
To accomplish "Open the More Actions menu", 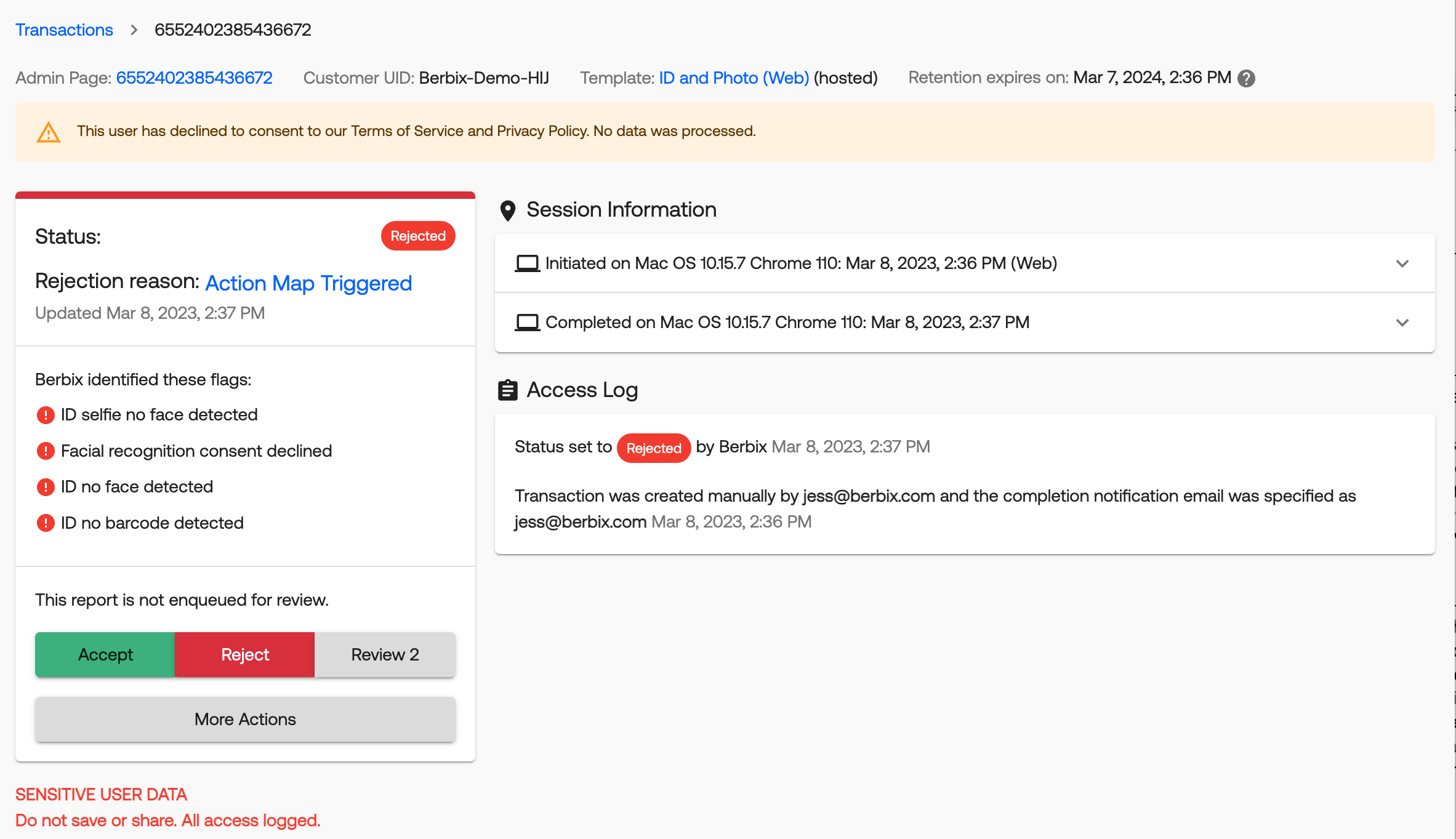I will (245, 719).
